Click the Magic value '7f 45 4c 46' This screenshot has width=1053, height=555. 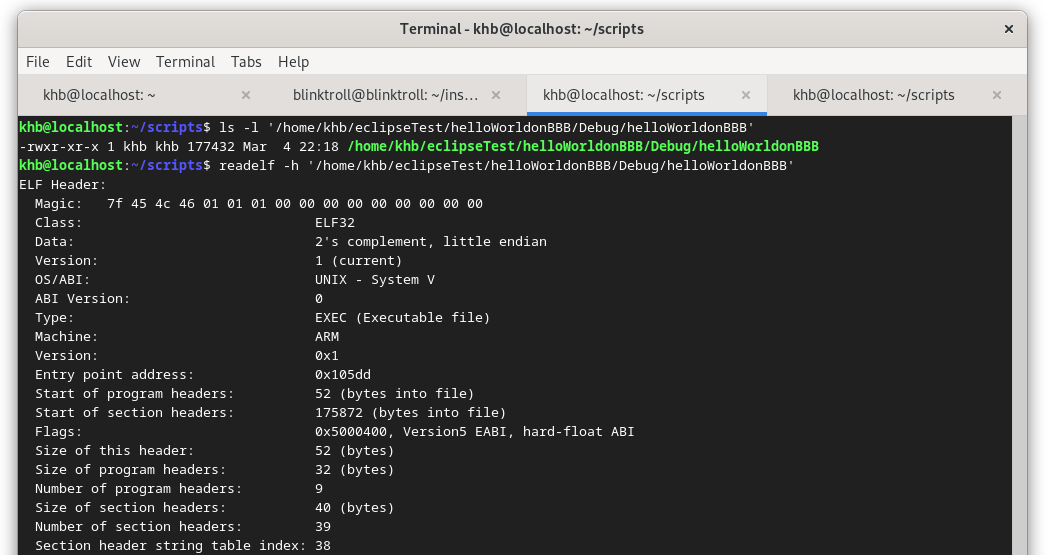[x=150, y=204]
